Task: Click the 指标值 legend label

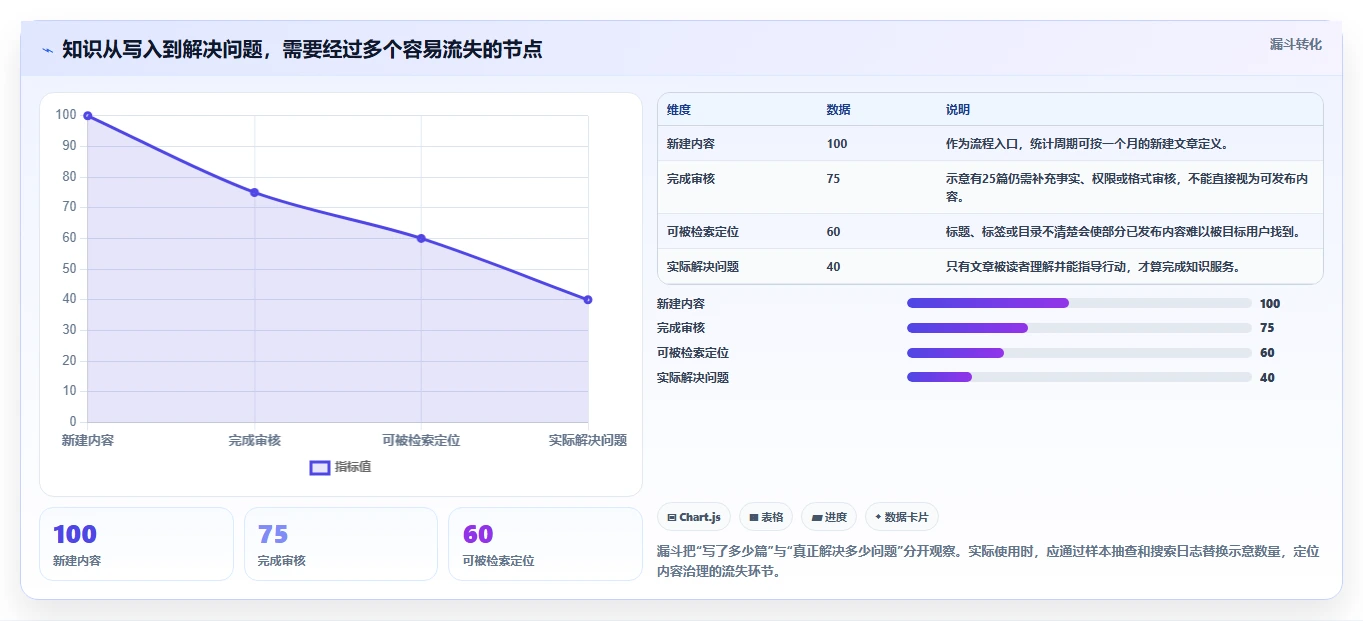Action: click(x=353, y=467)
